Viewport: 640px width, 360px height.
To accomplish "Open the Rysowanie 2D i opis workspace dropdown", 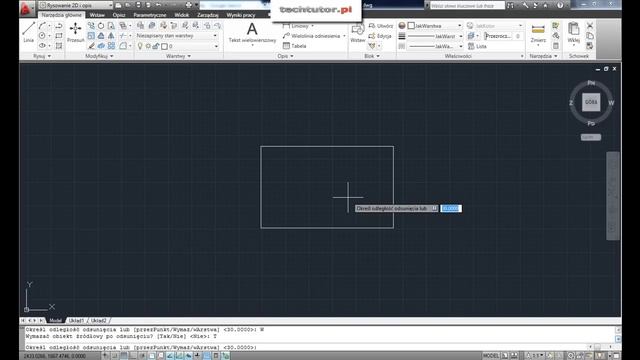I will coord(76,5).
